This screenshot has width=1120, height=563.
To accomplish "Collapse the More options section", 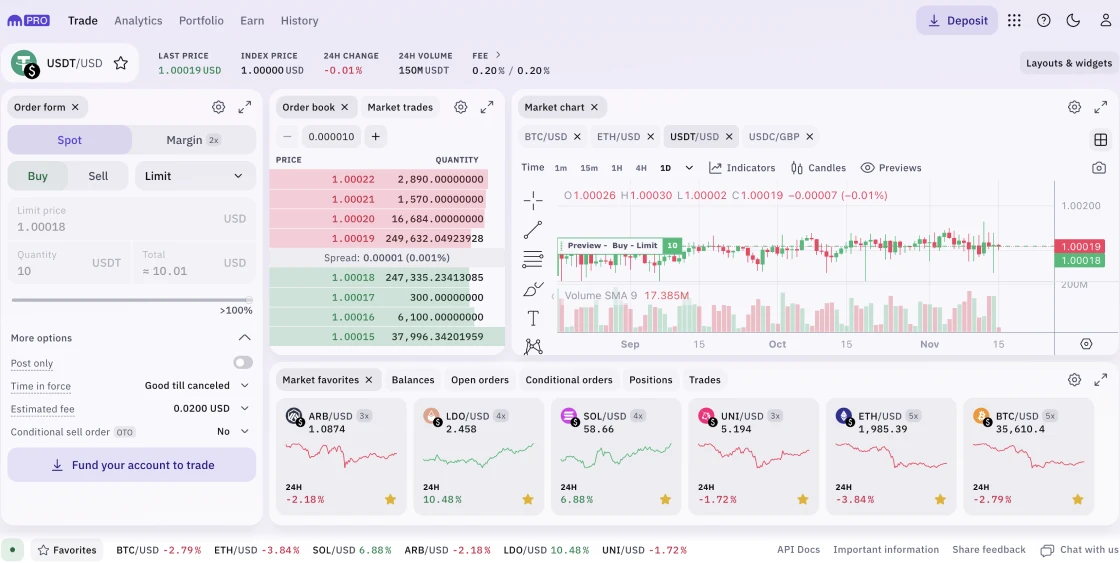I will [244, 338].
